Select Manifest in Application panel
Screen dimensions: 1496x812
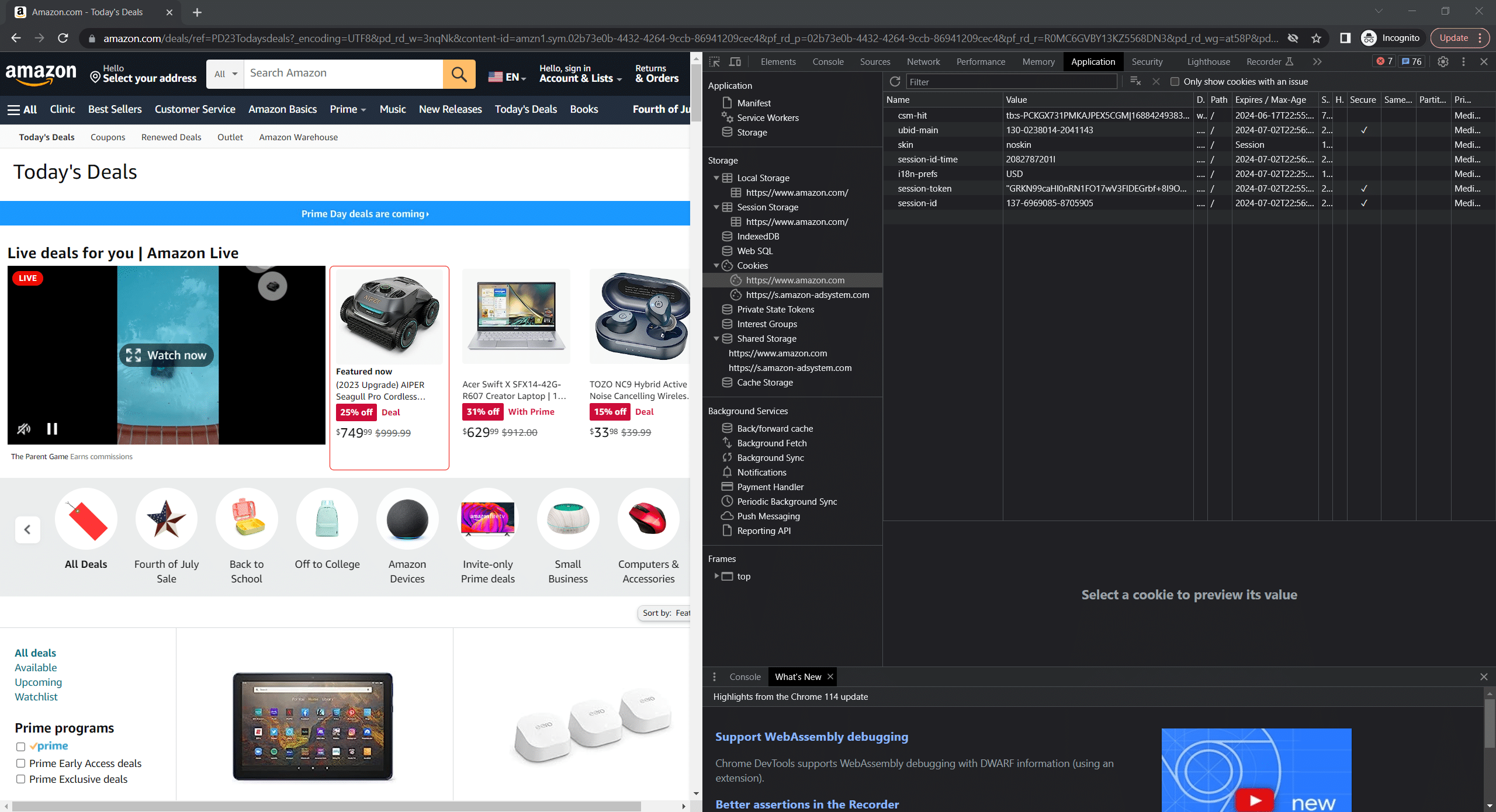coord(753,103)
